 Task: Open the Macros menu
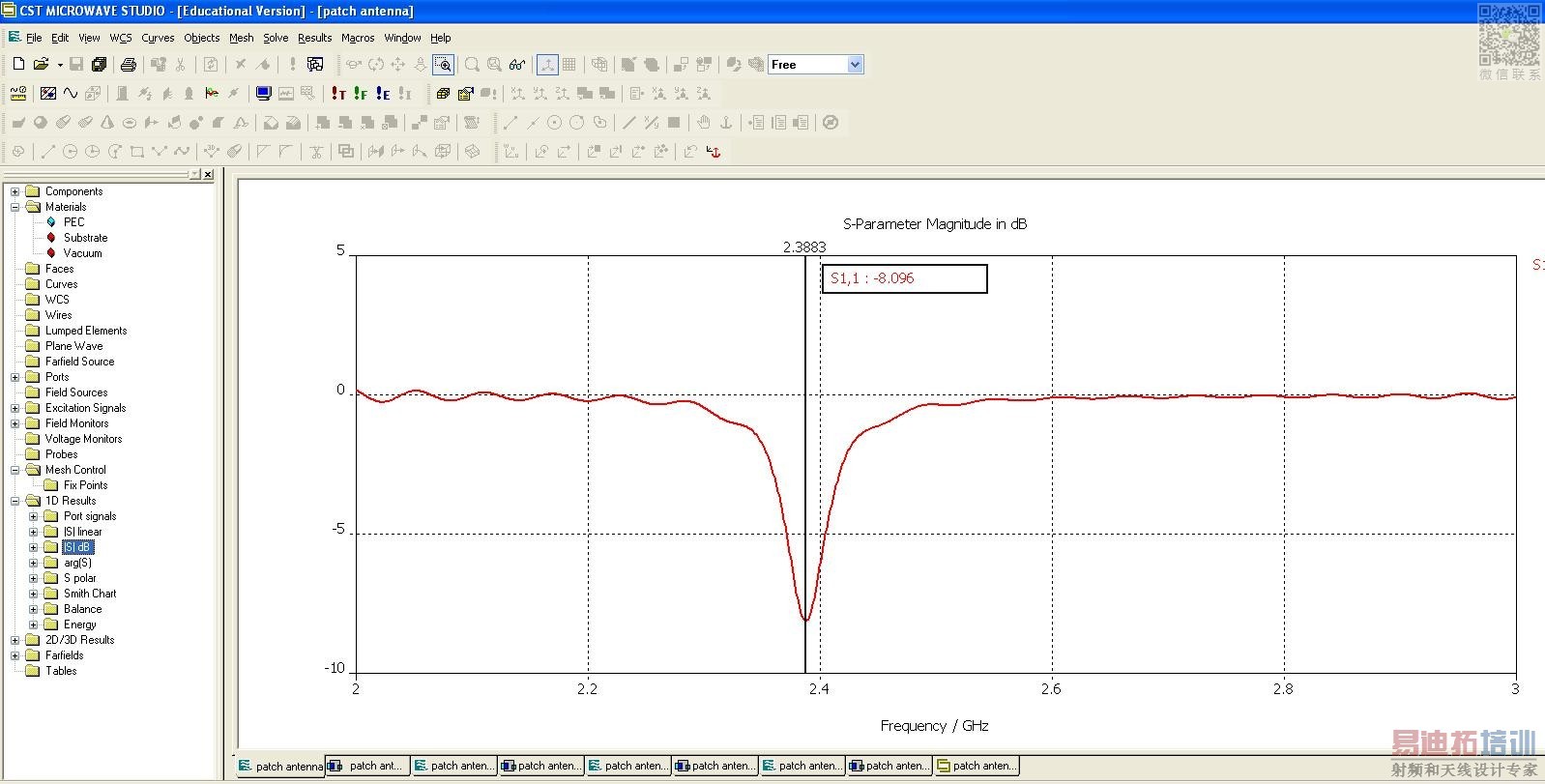click(357, 38)
